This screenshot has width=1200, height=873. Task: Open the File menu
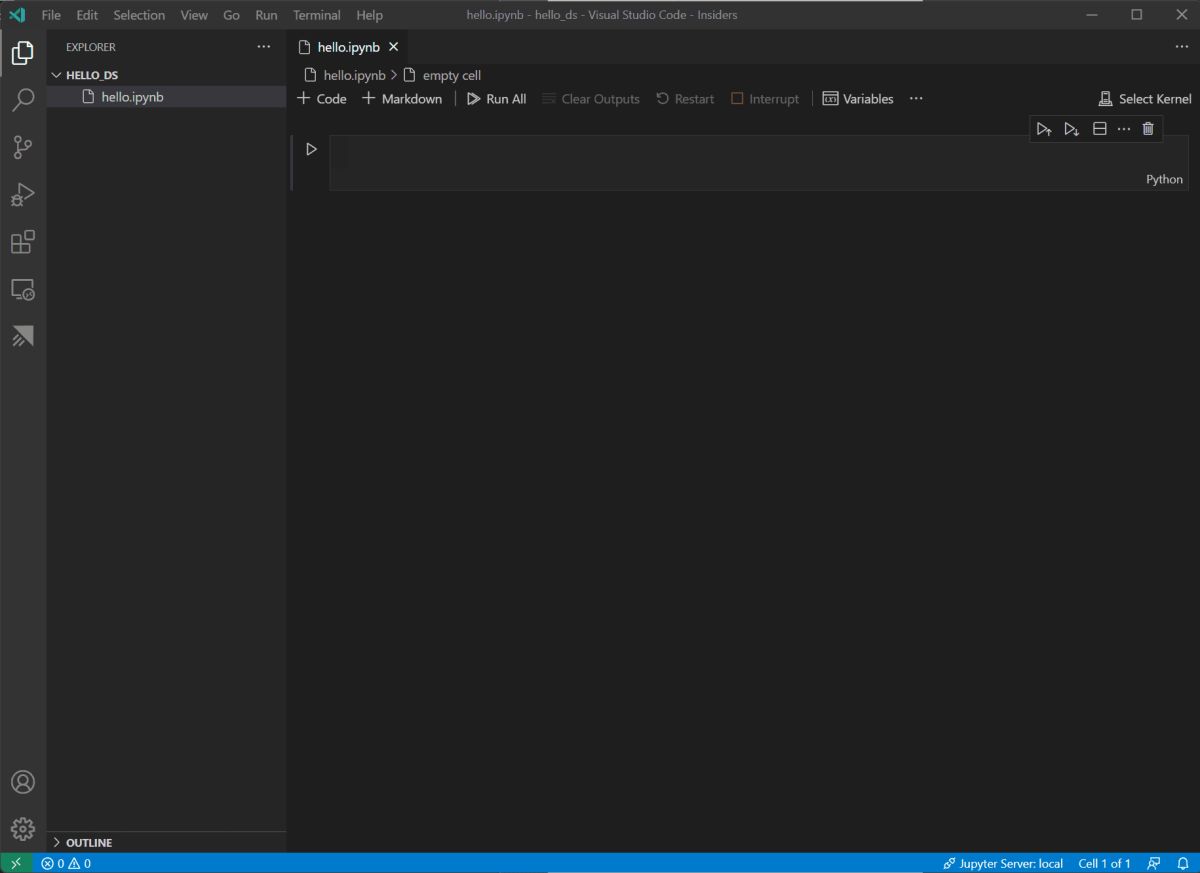pyautogui.click(x=51, y=15)
